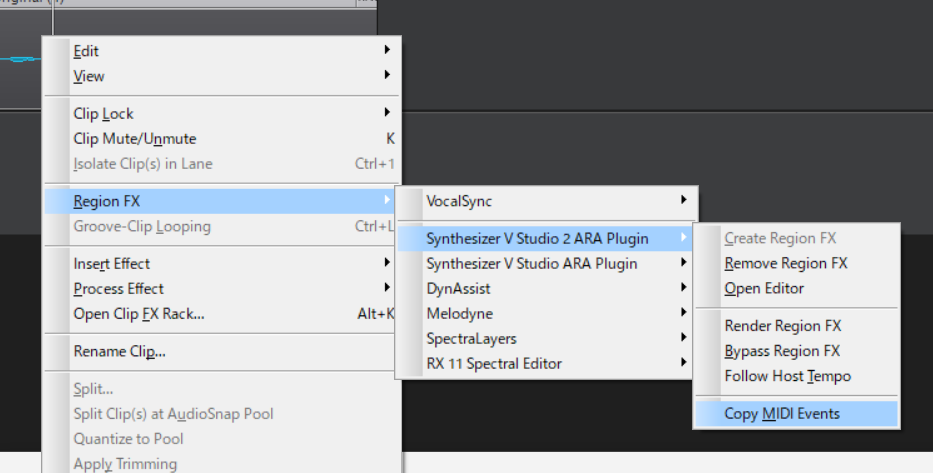This screenshot has height=473, width=933.
Task: Choose Remove Region FX
Action: pyautogui.click(x=797, y=263)
